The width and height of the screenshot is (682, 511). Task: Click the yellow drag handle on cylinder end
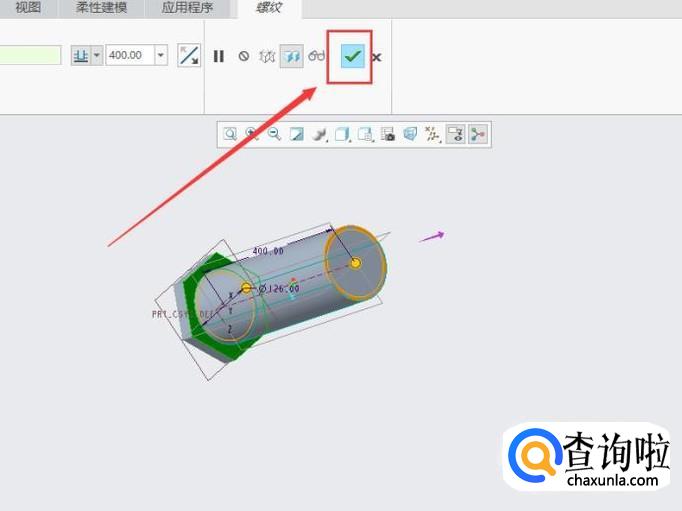click(x=355, y=263)
